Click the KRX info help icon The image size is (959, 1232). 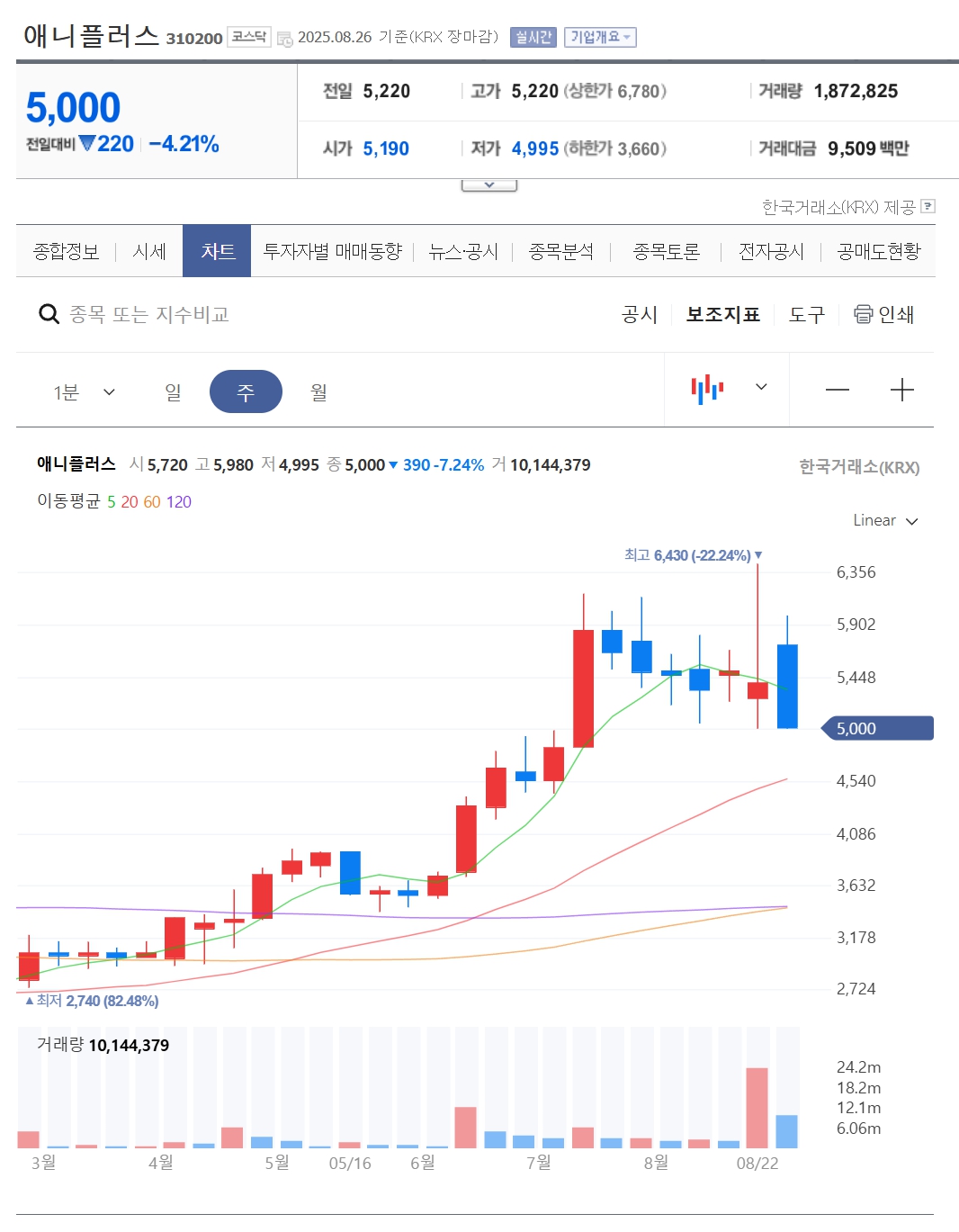928,206
